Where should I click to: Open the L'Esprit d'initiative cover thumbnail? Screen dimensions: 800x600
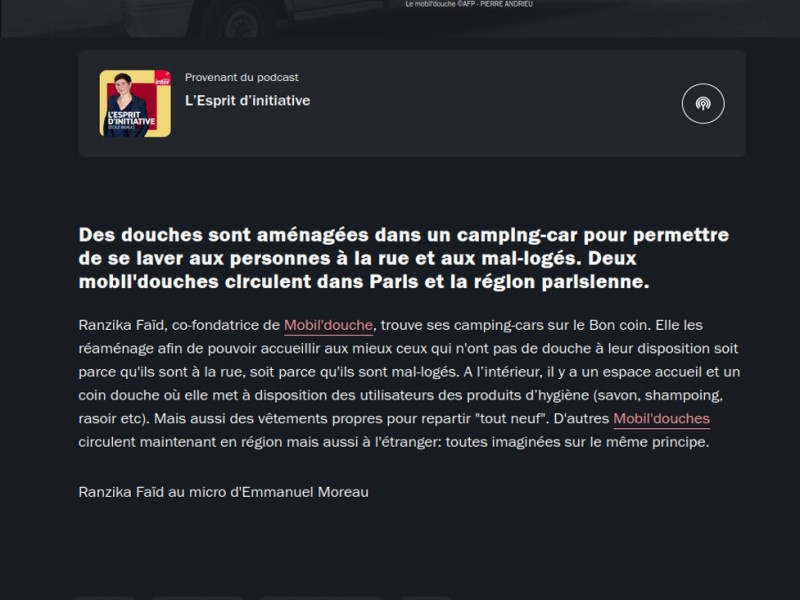point(135,104)
